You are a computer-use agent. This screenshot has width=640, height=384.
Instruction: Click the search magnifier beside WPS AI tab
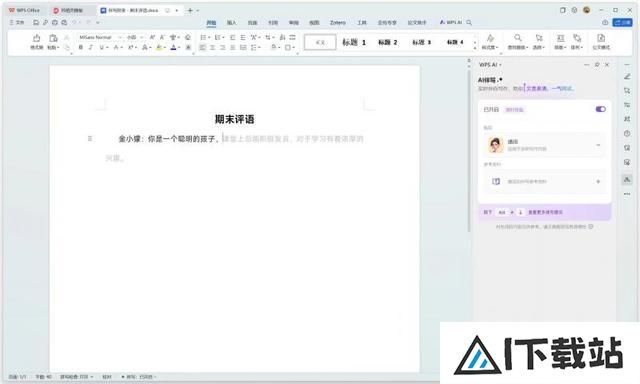coord(469,22)
